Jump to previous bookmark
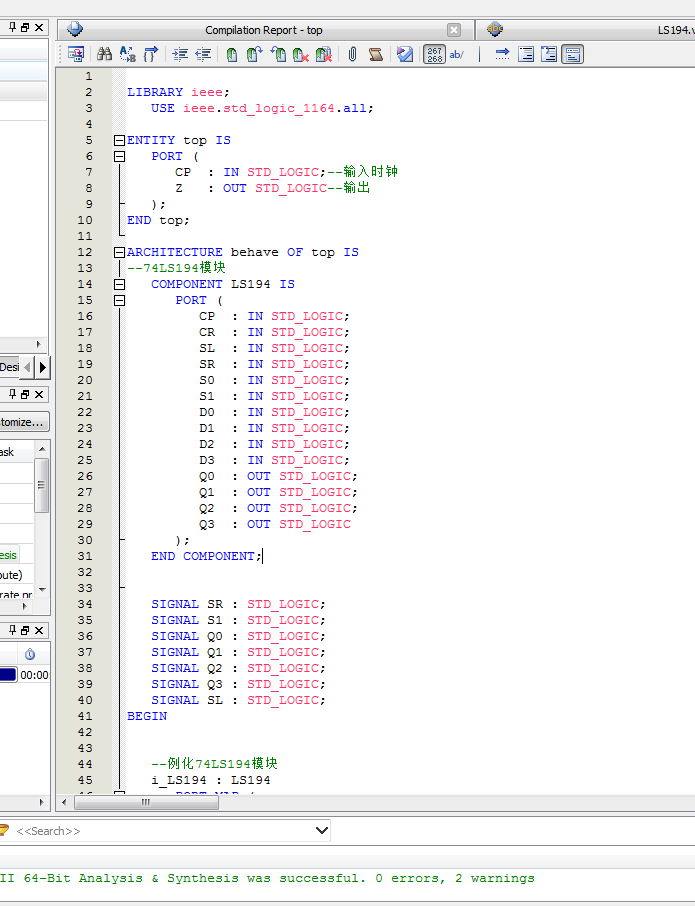The image size is (695, 906). 278,54
